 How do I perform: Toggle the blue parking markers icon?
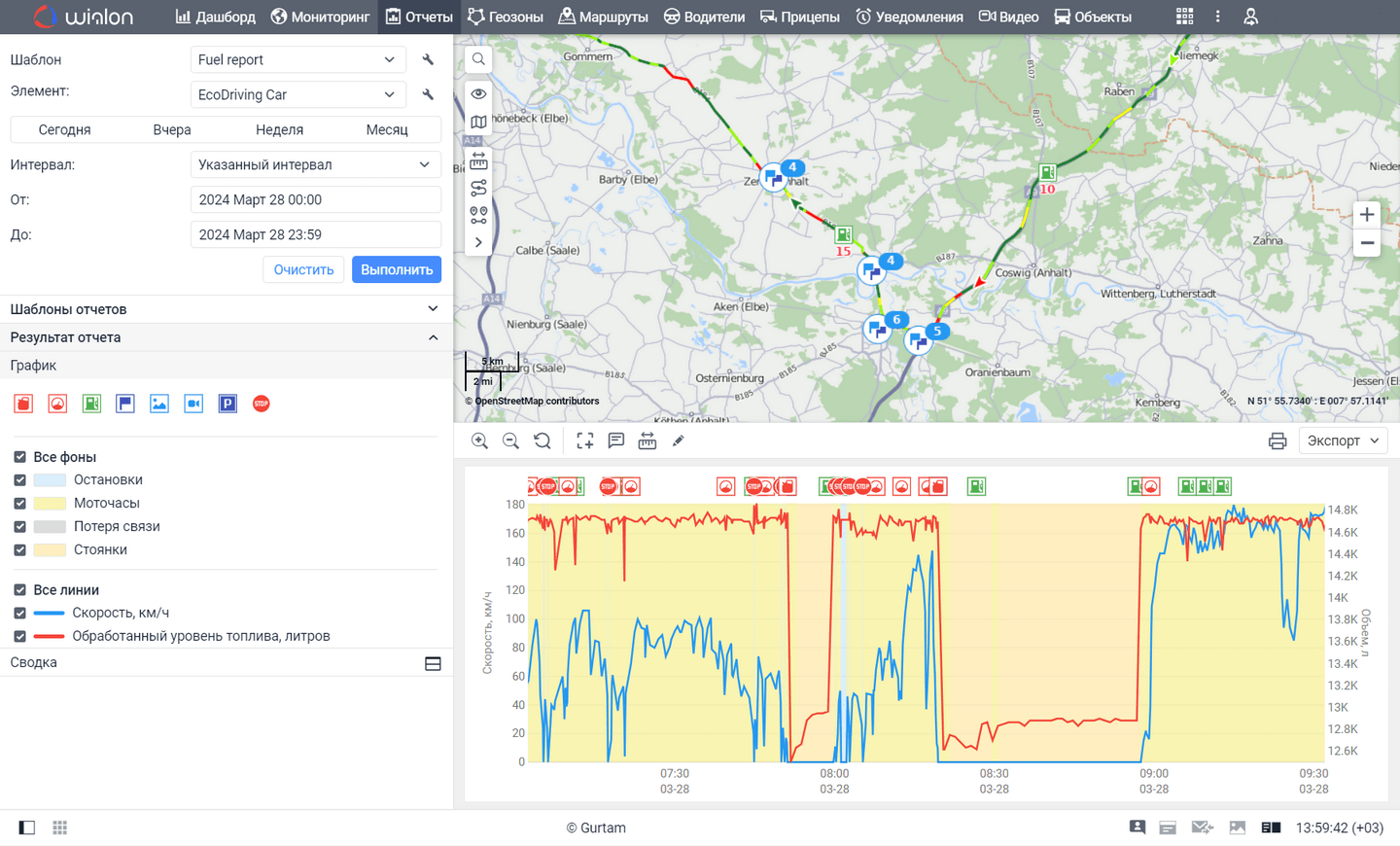[x=227, y=404]
